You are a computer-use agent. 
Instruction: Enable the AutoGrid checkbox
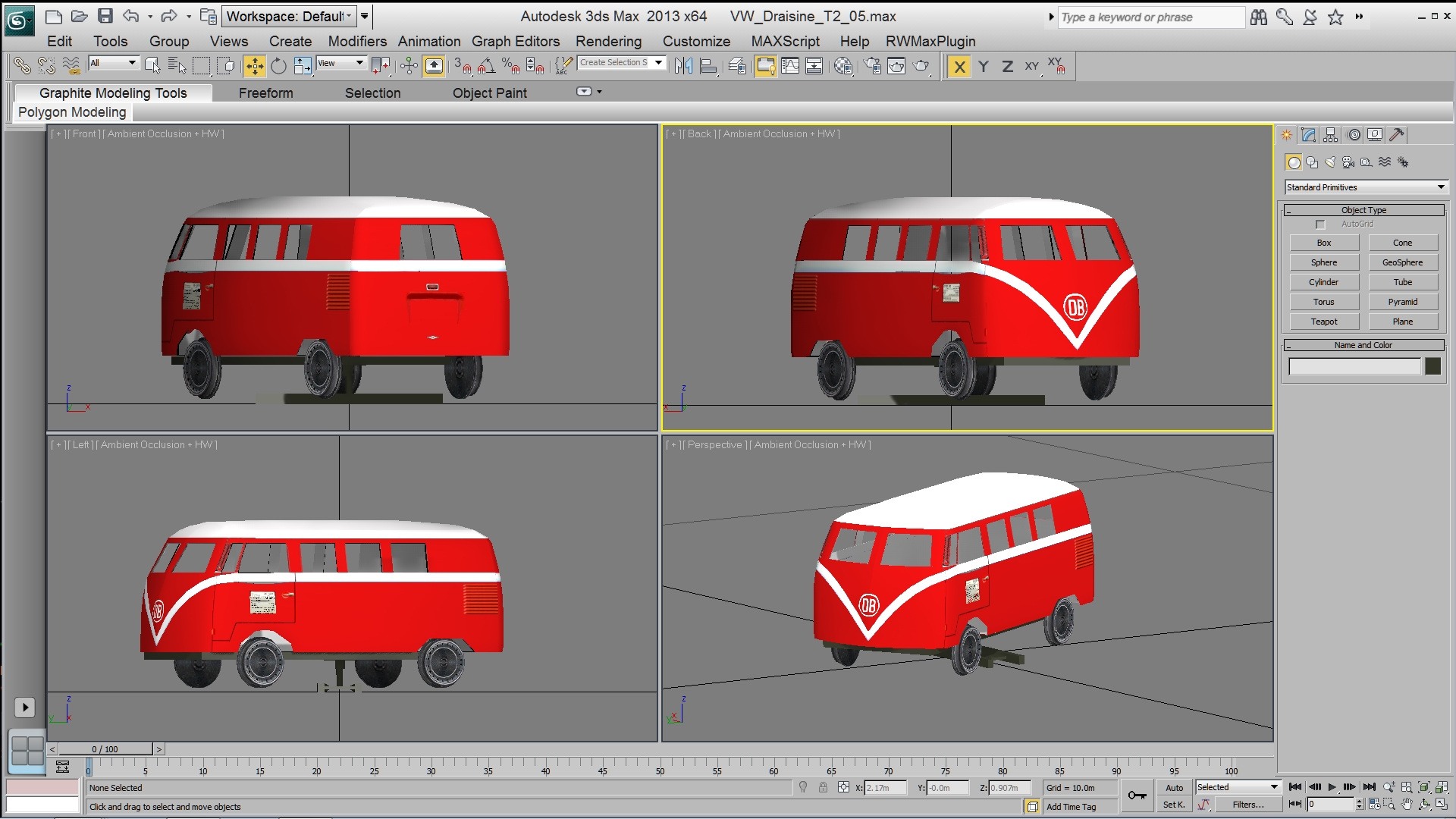[x=1320, y=224]
